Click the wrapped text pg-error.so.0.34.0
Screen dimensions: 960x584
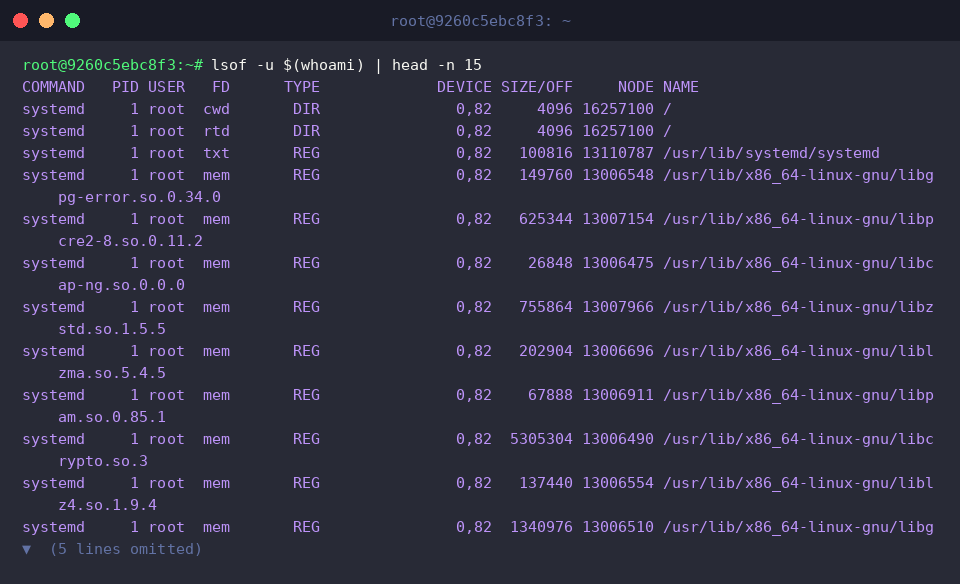140,197
